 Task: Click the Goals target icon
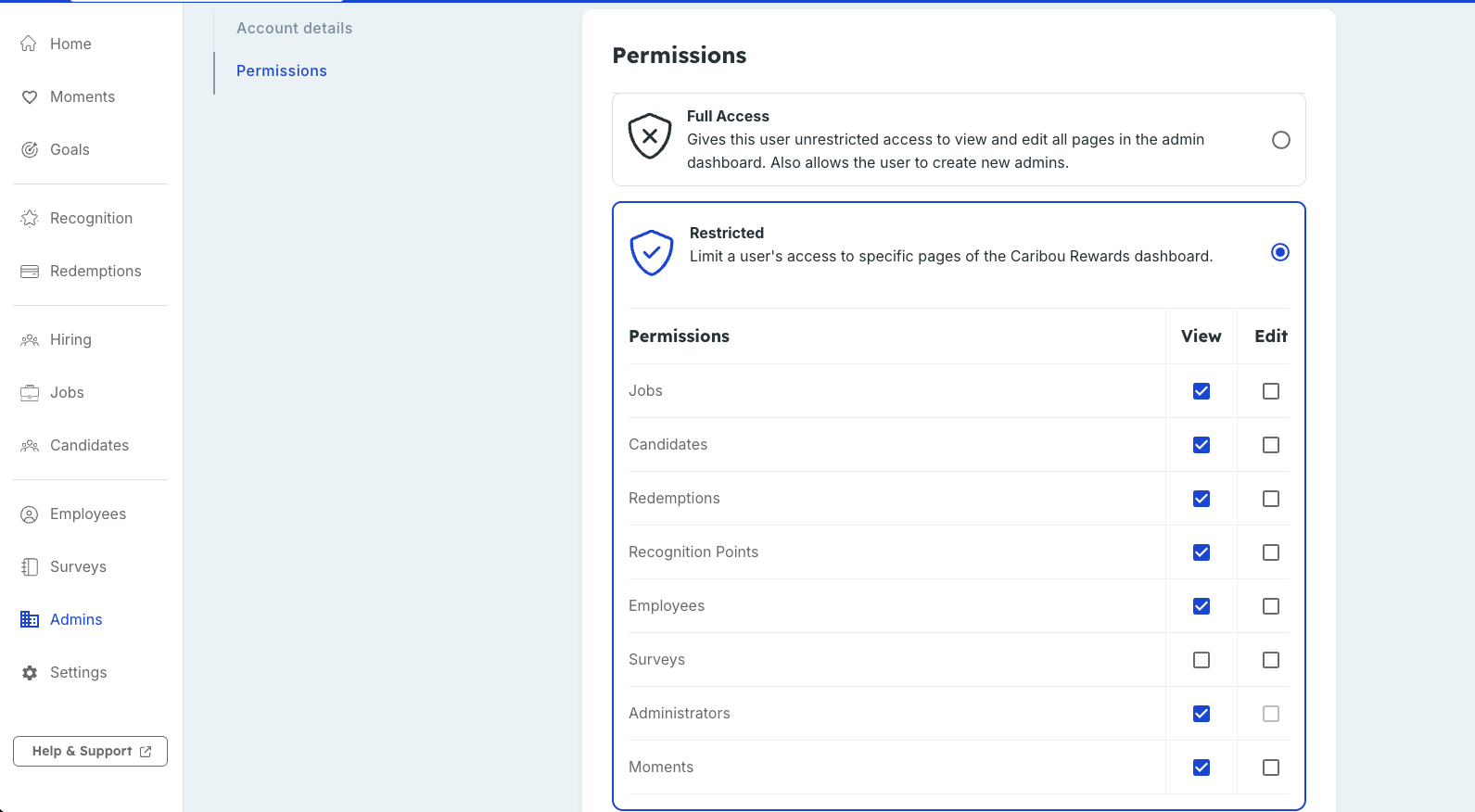click(30, 149)
